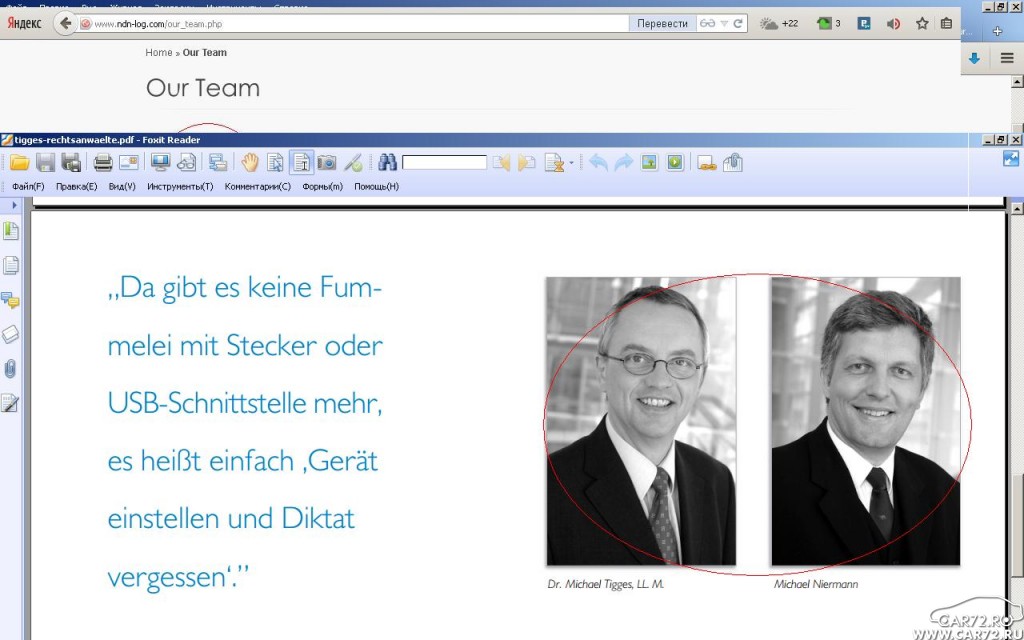Open browser downloads with the blue arrow

(974, 58)
